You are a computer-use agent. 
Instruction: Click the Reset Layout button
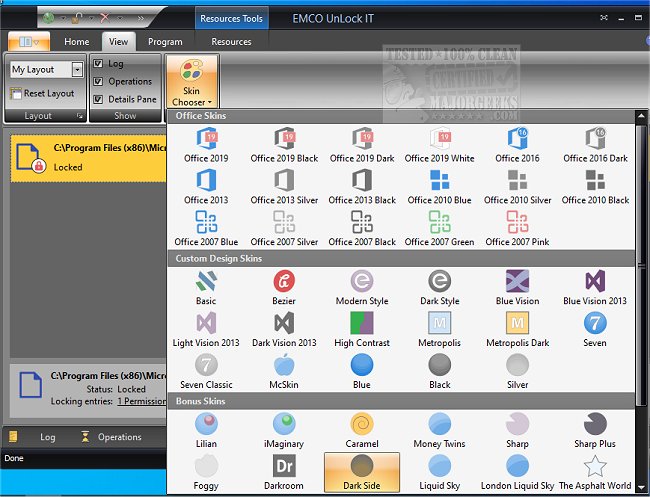click(x=42, y=93)
